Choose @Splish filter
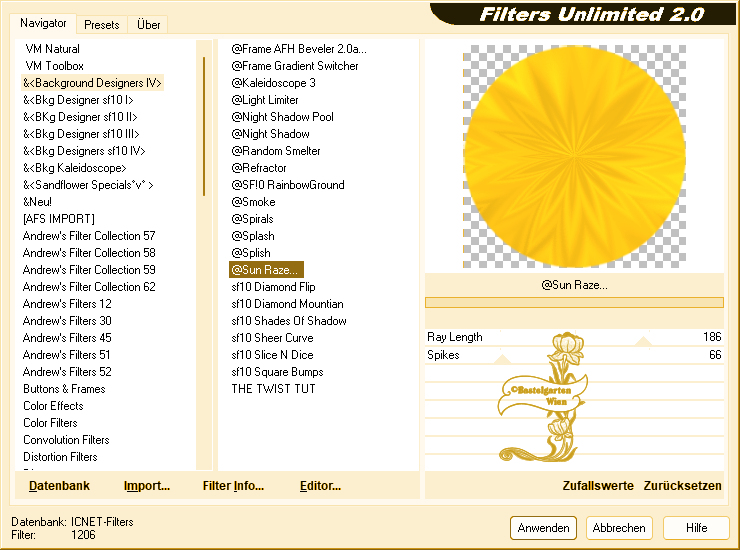Screen dimensions: 740x550 251,253
